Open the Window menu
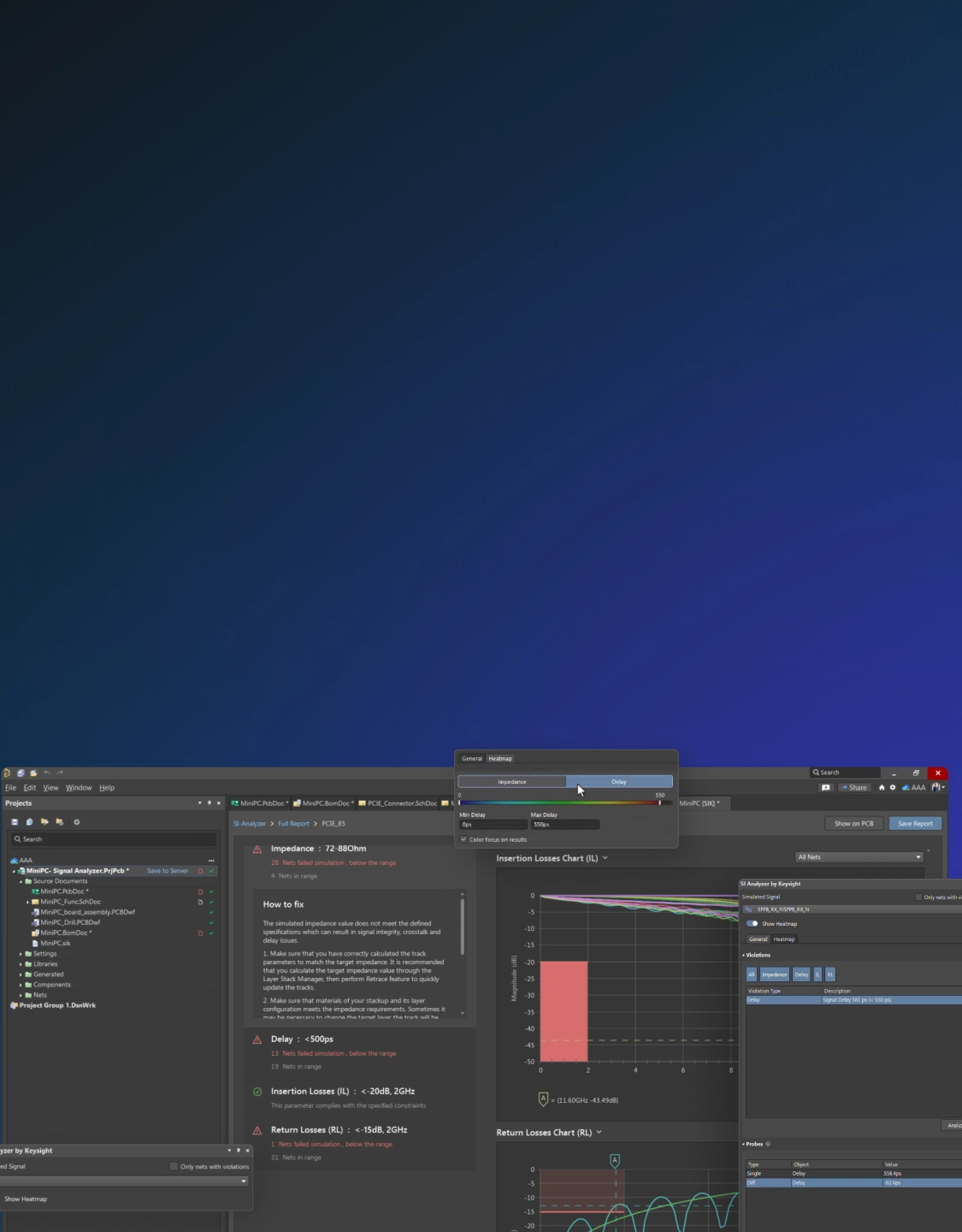 tap(79, 788)
